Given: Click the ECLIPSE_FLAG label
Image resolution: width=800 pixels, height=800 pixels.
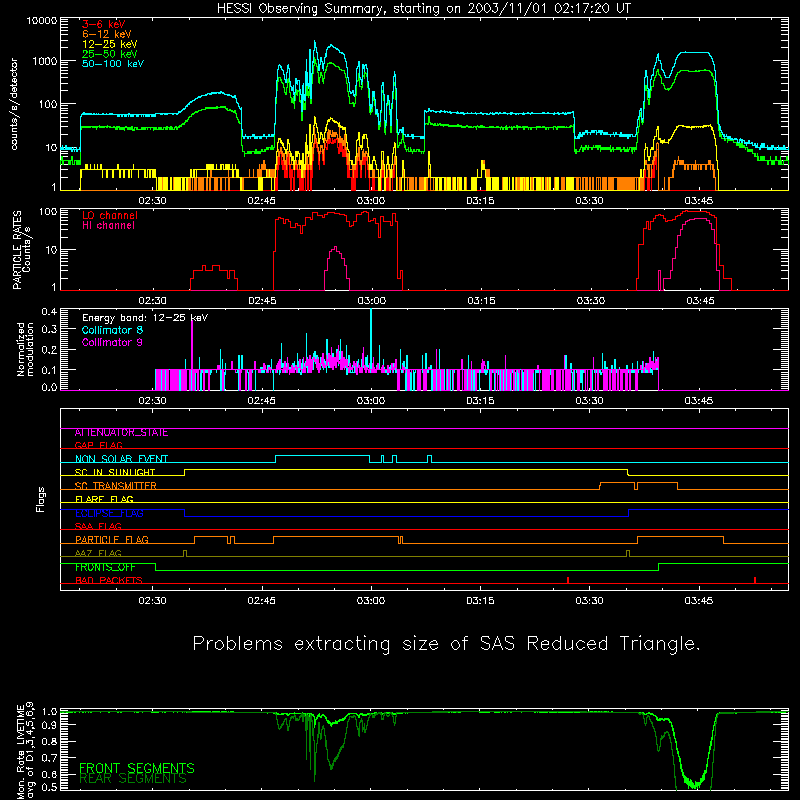Looking at the screenshot, I should point(109,513).
